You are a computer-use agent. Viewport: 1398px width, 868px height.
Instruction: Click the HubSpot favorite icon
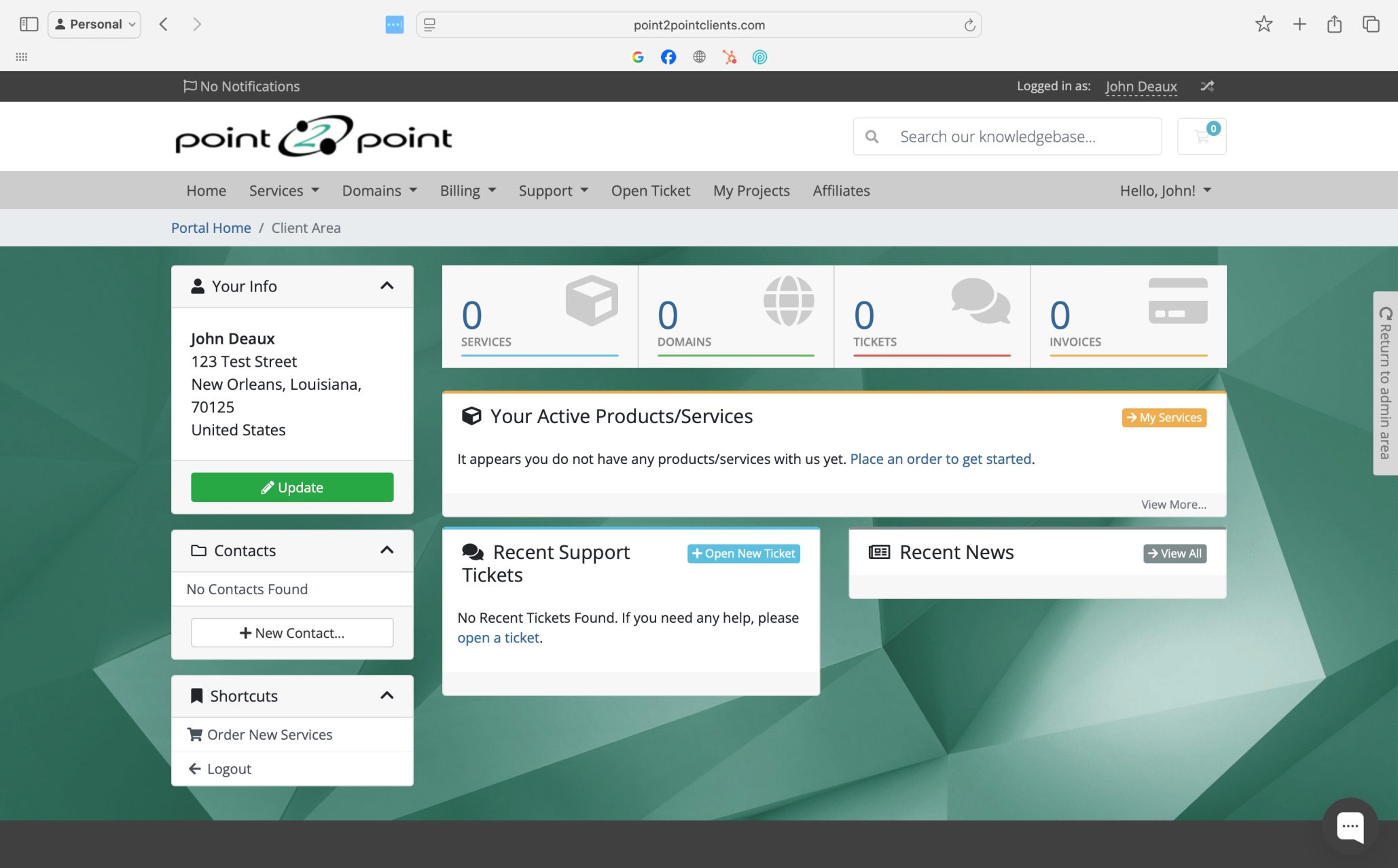tap(729, 57)
